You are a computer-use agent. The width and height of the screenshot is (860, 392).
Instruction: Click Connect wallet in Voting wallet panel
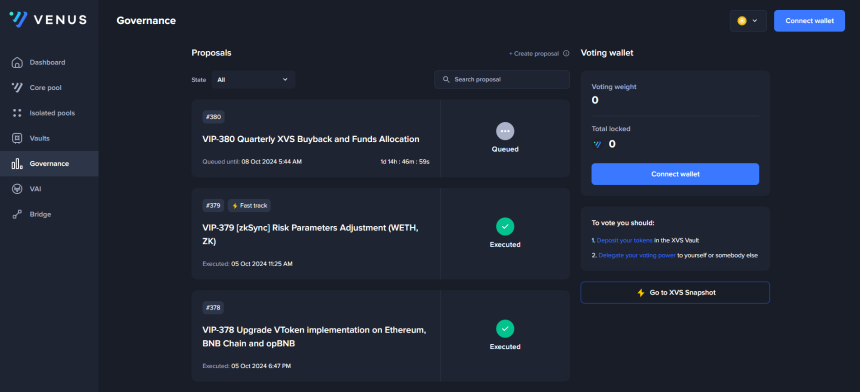pyautogui.click(x=675, y=174)
